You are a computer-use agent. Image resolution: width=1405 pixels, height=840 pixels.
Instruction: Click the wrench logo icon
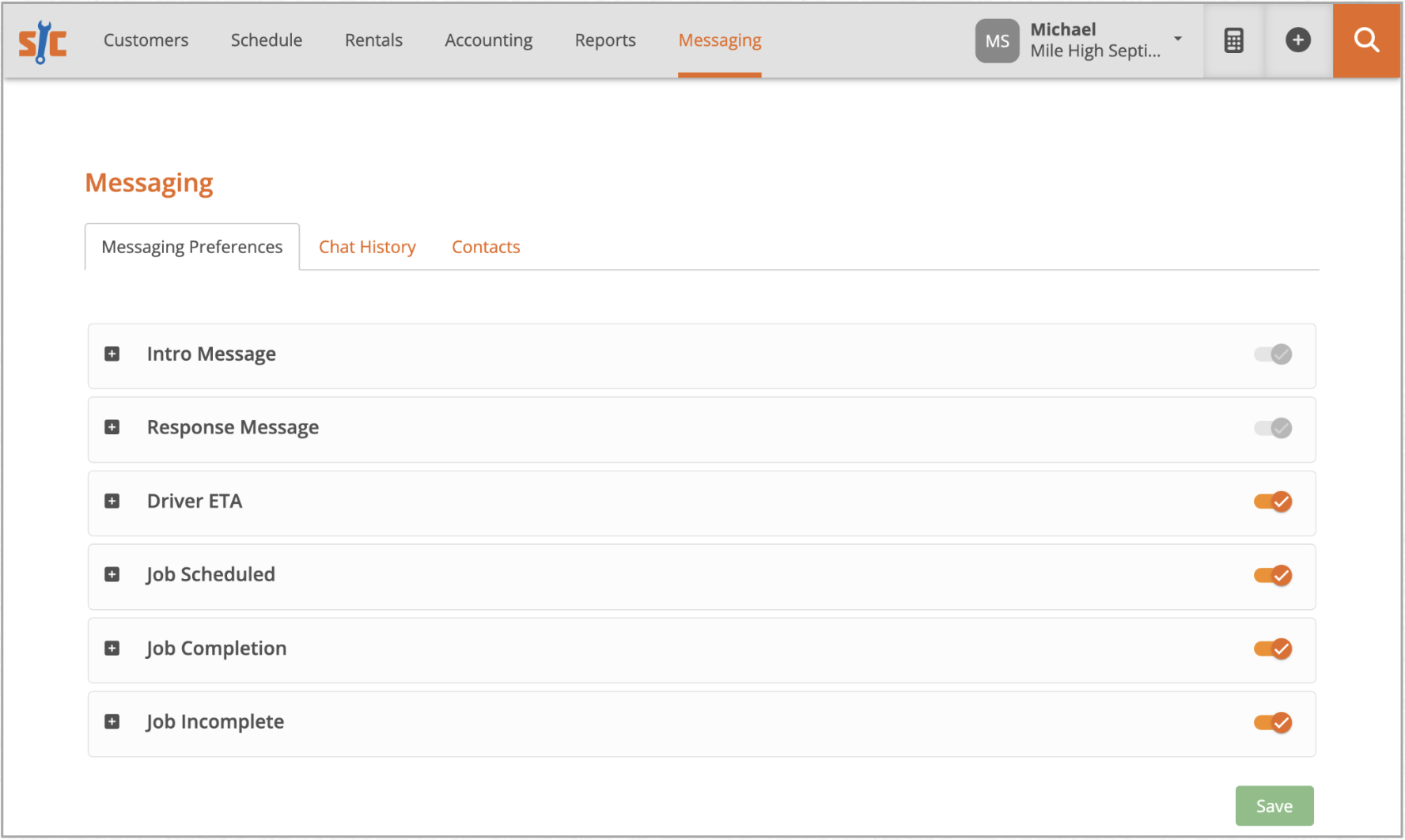(x=43, y=41)
